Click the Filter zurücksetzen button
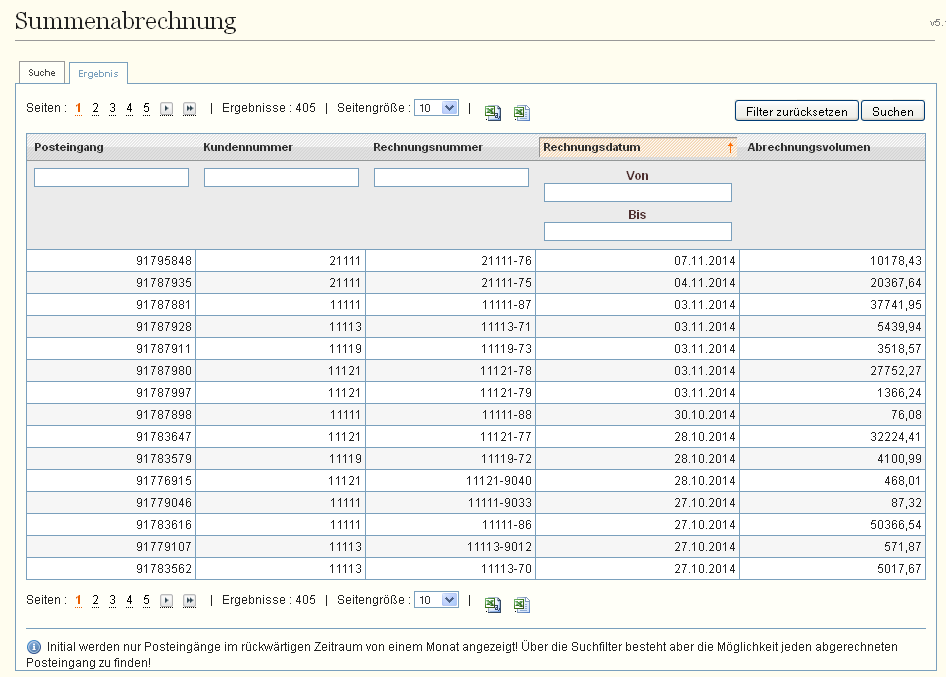 796,111
